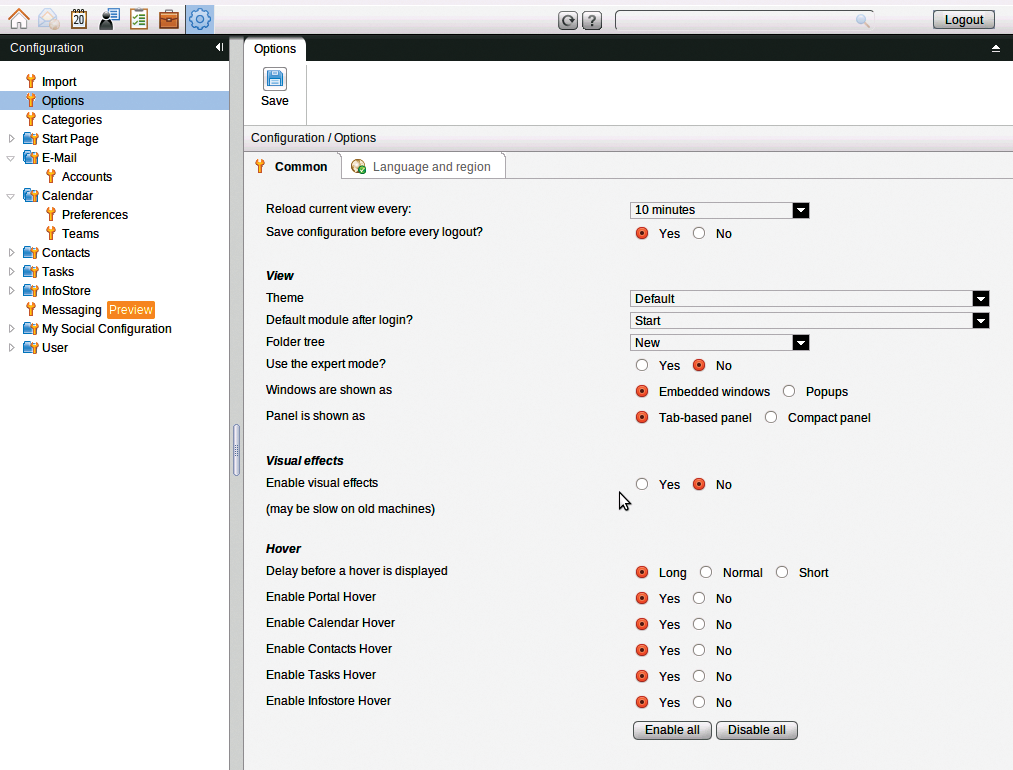
Task: Enable expert mode by selecting Yes
Action: (641, 365)
